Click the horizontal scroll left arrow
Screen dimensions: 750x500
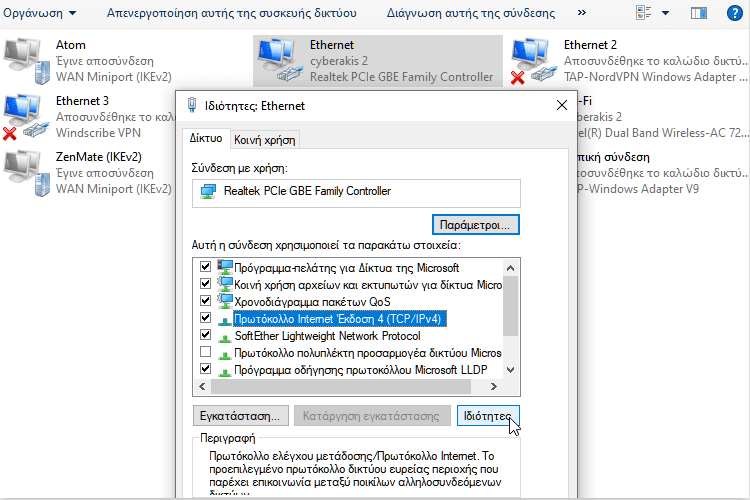(x=202, y=386)
